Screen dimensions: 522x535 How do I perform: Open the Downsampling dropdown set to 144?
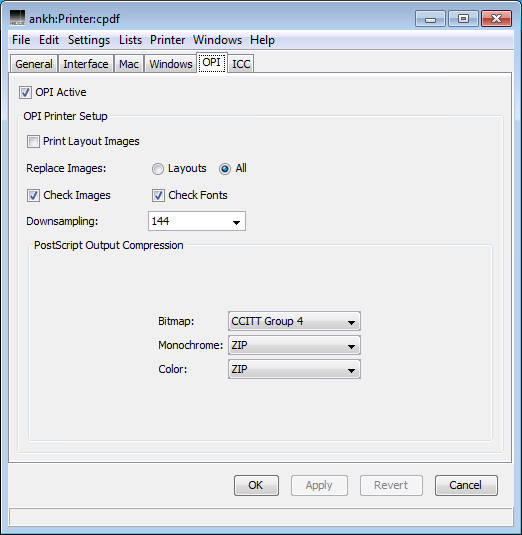197,221
